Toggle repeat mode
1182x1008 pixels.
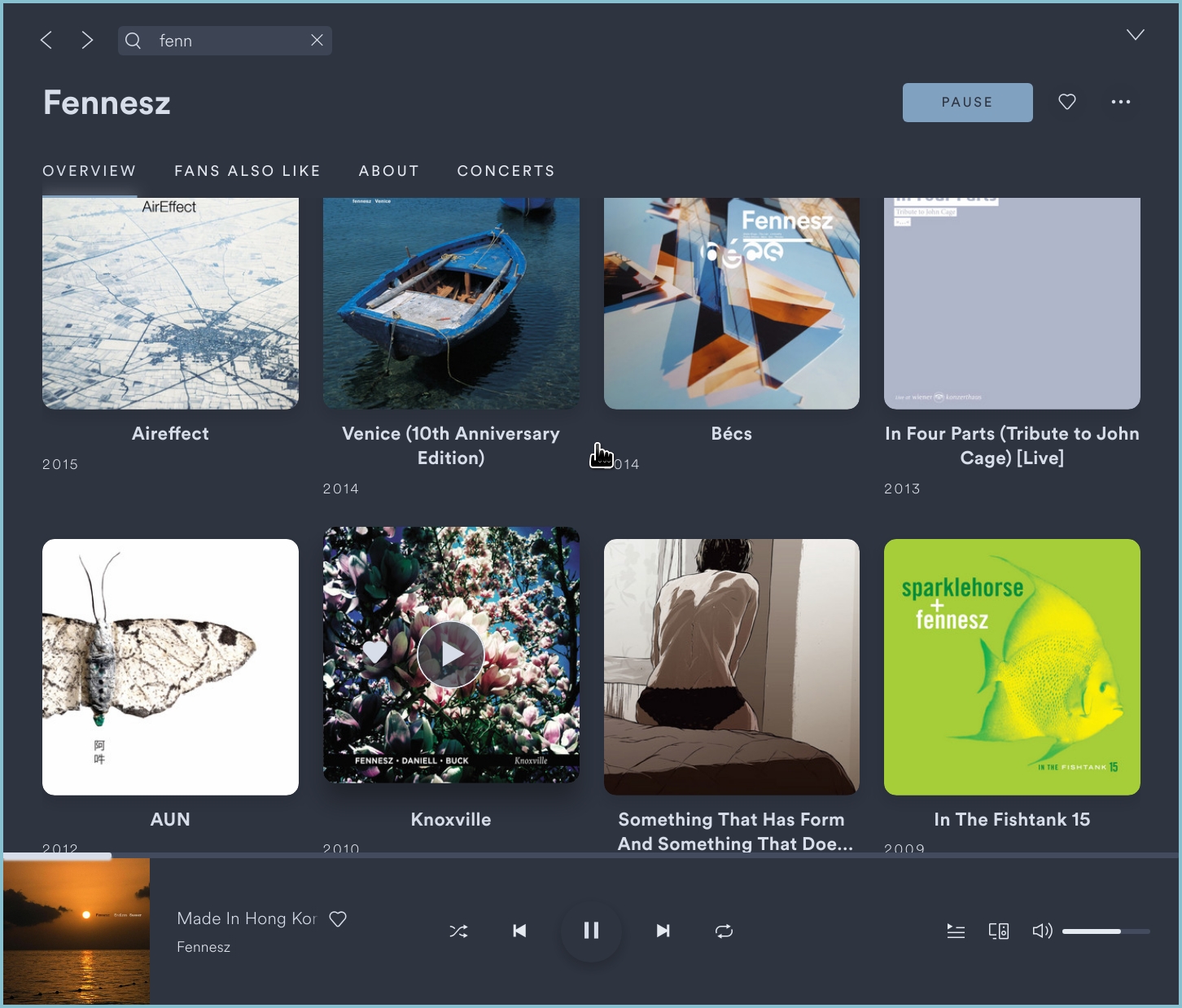[x=724, y=931]
